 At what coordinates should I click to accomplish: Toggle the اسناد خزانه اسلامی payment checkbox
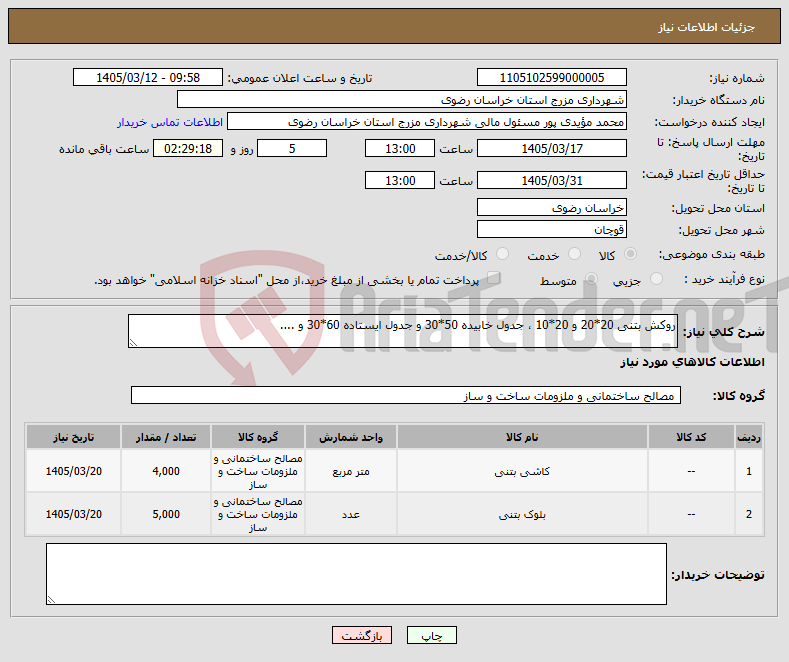click(x=494, y=278)
